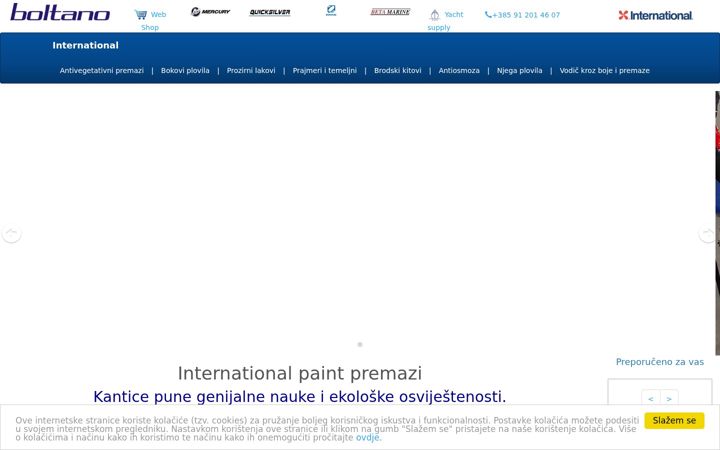The image size is (720, 450).
Task: Select the slideshow pagination dot
Action: [360, 344]
